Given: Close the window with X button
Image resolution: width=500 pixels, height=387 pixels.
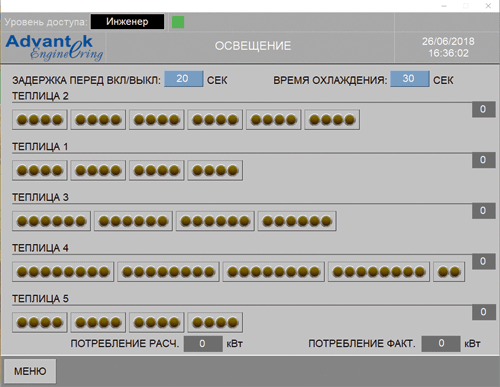Looking at the screenshot, I should [488, 6].
